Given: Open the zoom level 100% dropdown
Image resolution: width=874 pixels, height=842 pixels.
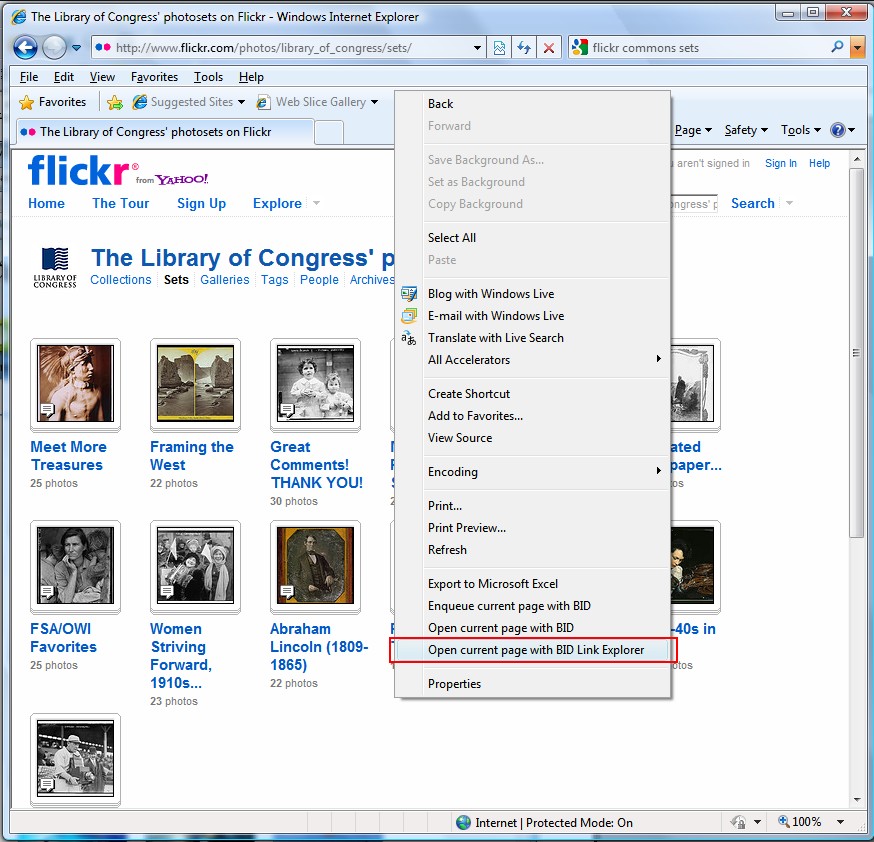Looking at the screenshot, I should (840, 822).
